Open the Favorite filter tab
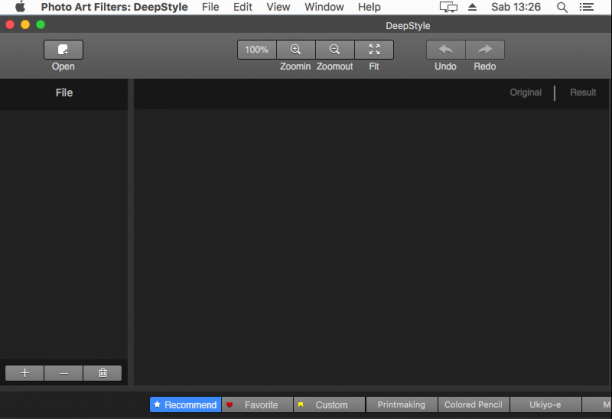 257,405
